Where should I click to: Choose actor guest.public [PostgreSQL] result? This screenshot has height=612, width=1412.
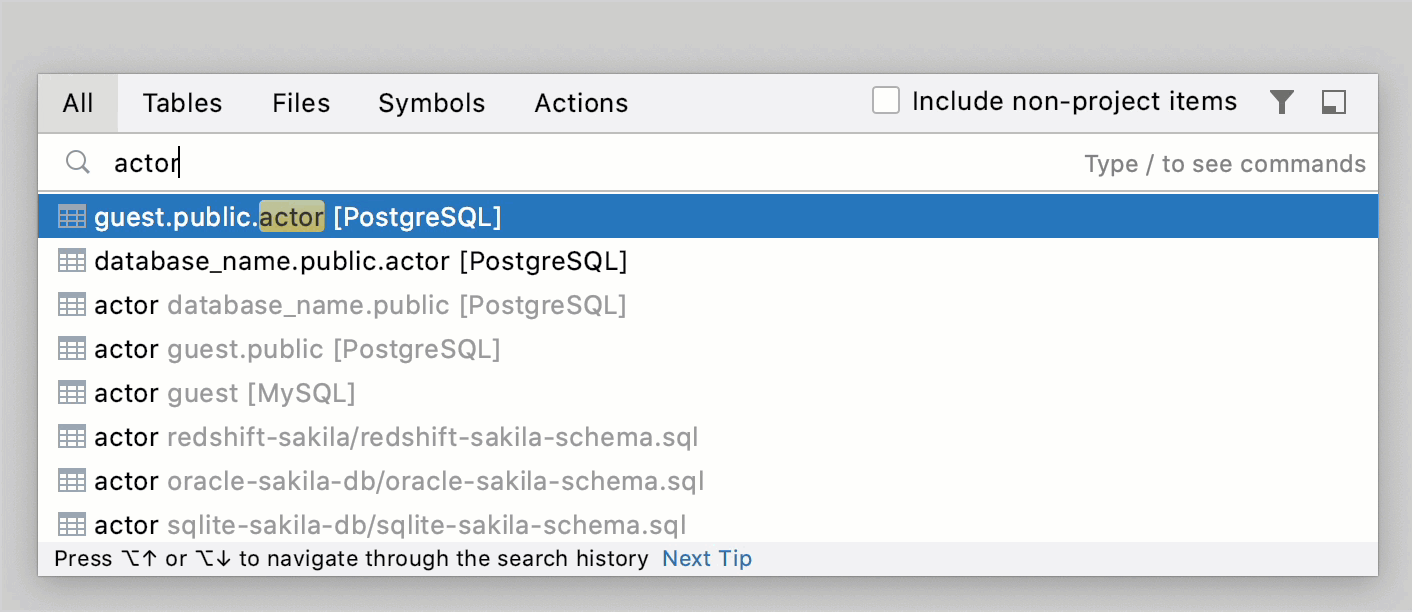(297, 349)
